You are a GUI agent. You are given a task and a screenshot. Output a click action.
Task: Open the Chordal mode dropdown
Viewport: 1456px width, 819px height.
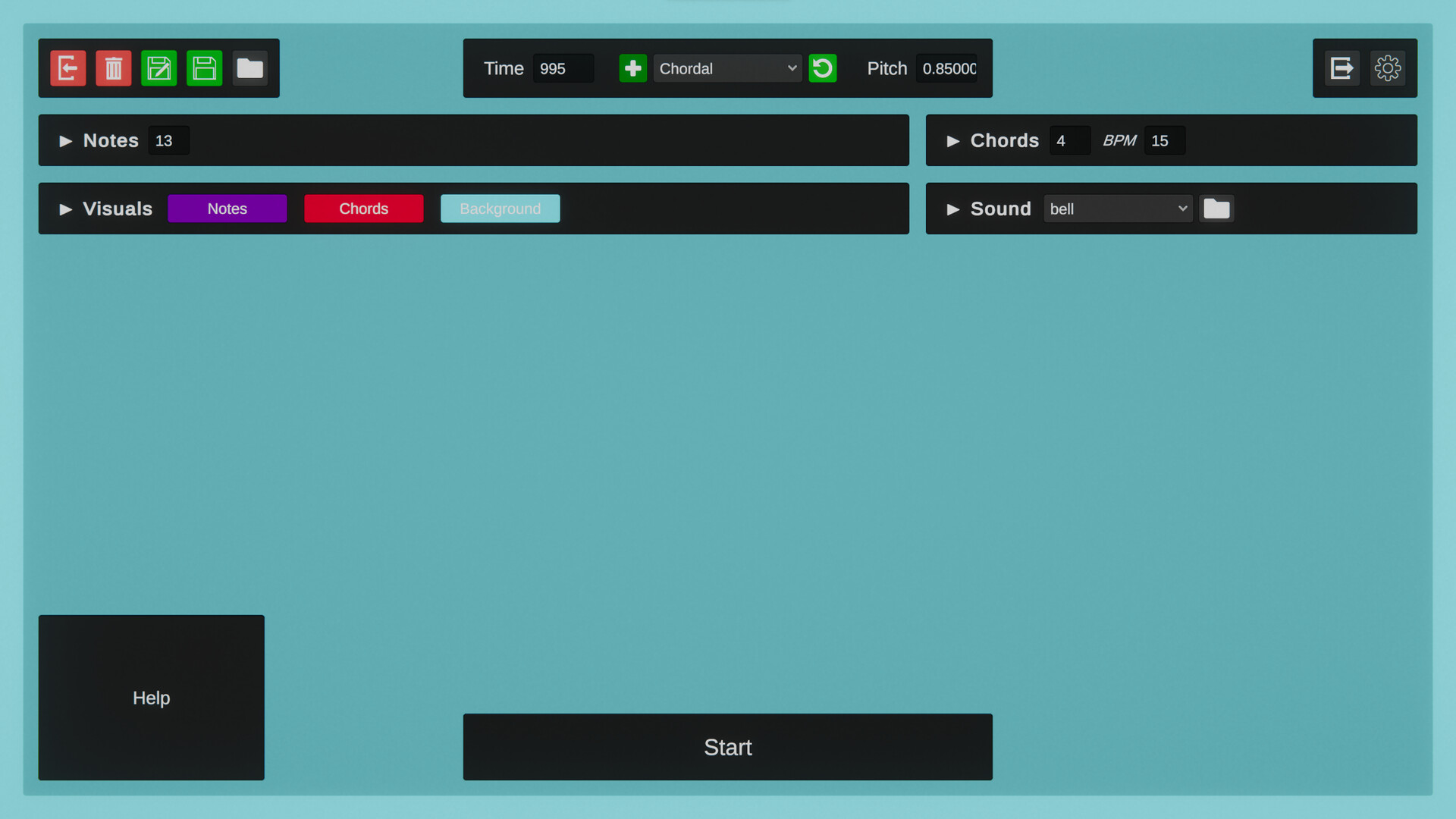(726, 68)
